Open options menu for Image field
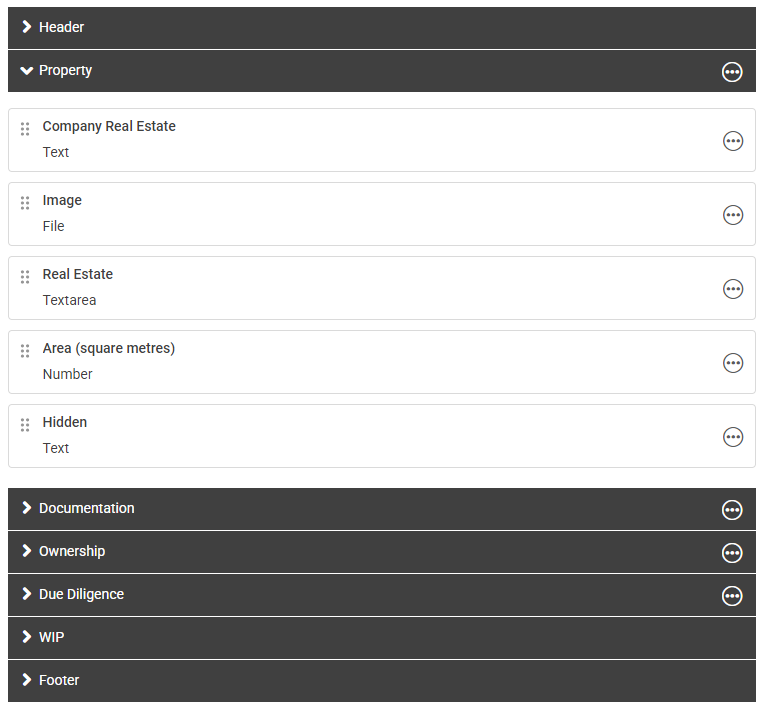Viewport: 766px width, 714px height. tap(733, 215)
